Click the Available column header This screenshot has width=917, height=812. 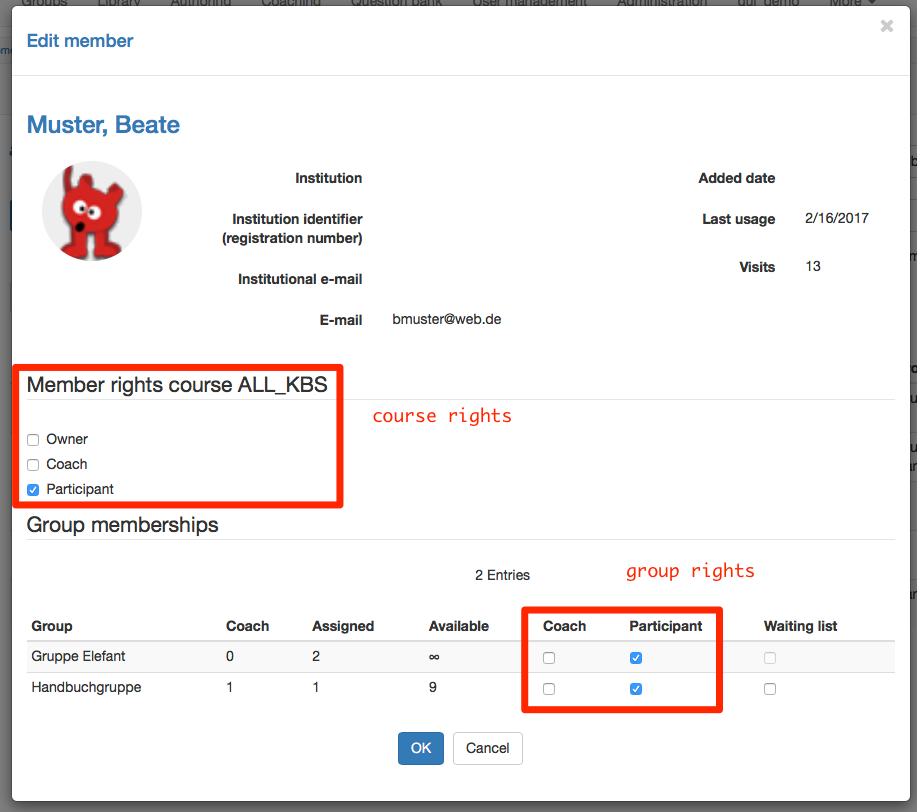458,626
